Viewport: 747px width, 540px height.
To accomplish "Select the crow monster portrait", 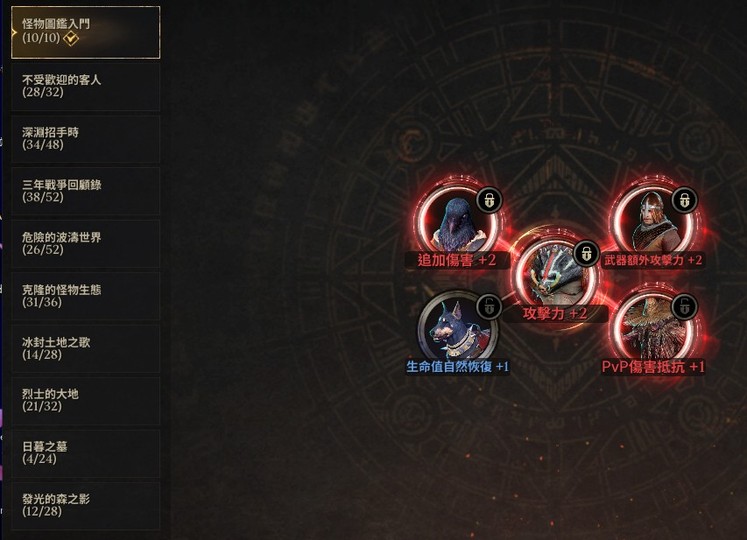I will pyautogui.click(x=458, y=221).
